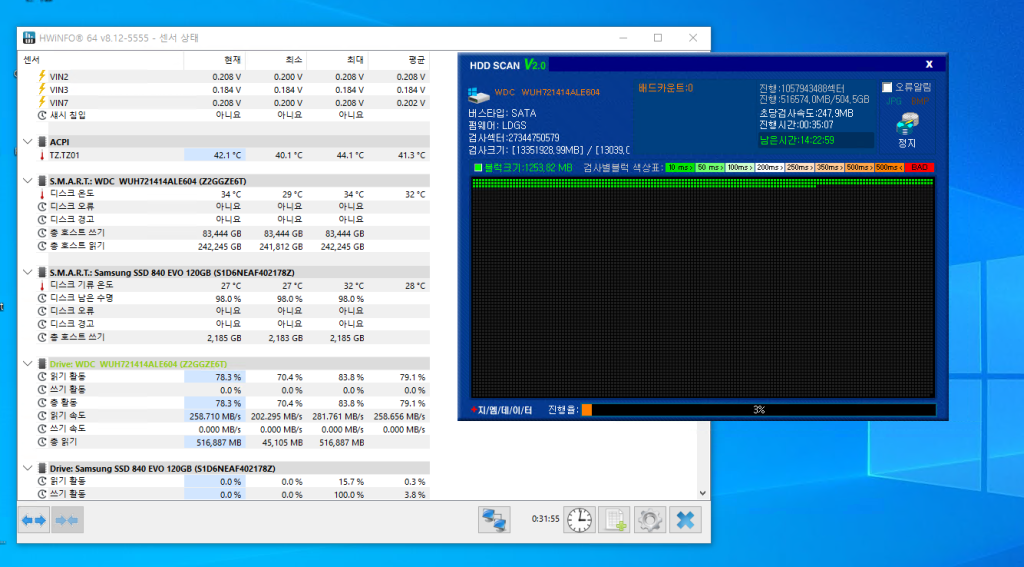This screenshot has height=567, width=1024.
Task: Click the lightning icon of the VIN2 row
Action: coord(42,76)
